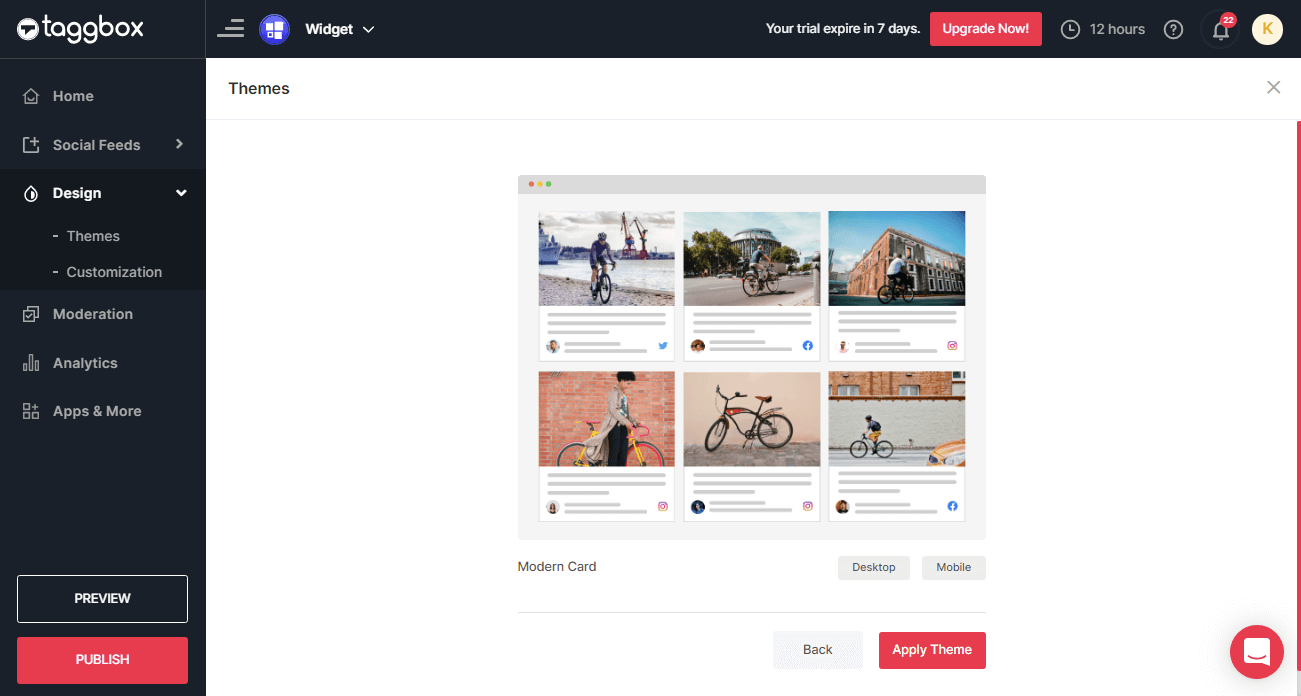1301x696 pixels.
Task: Click the Modern Card theme preview image
Action: 751,366
